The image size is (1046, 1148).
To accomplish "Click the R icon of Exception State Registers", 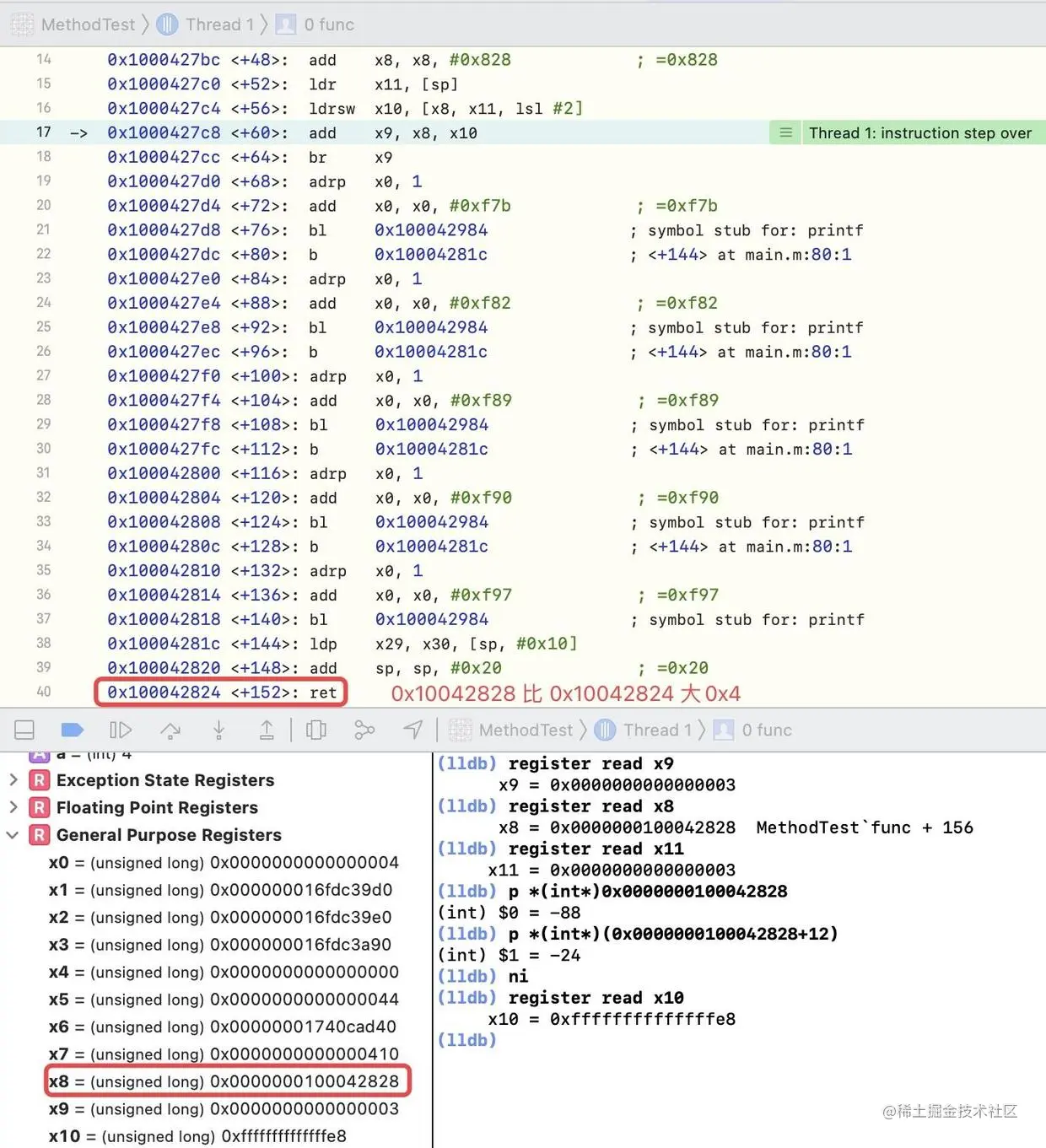I will [x=39, y=780].
